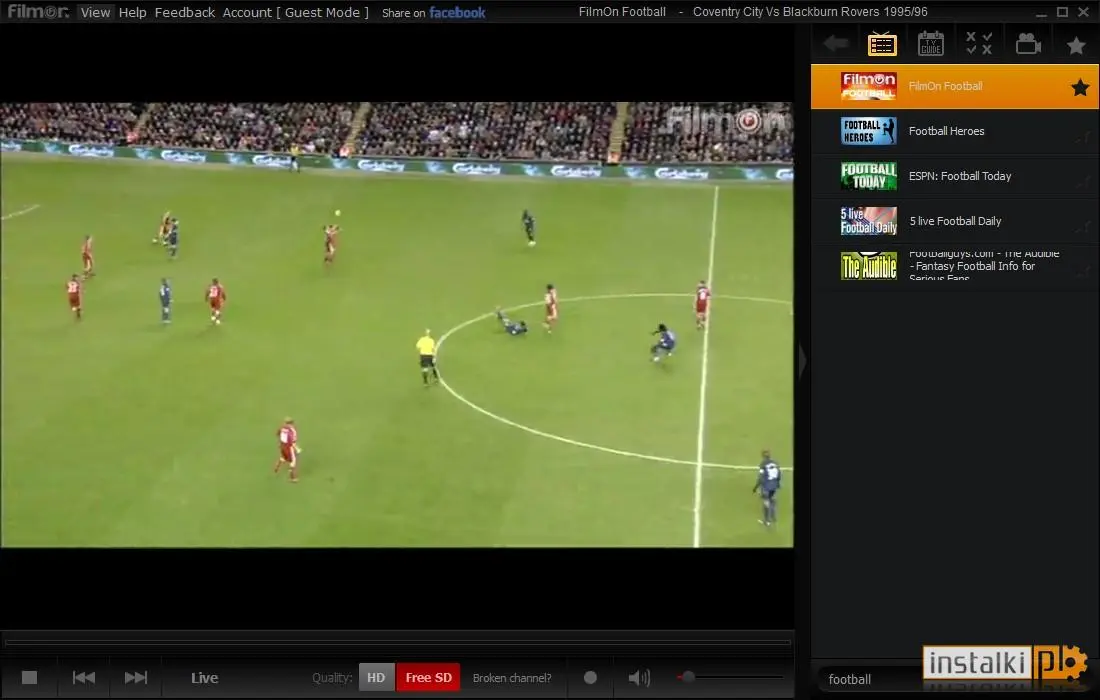Show favorites with the star toolbar icon
1100x700 pixels.
click(1076, 46)
